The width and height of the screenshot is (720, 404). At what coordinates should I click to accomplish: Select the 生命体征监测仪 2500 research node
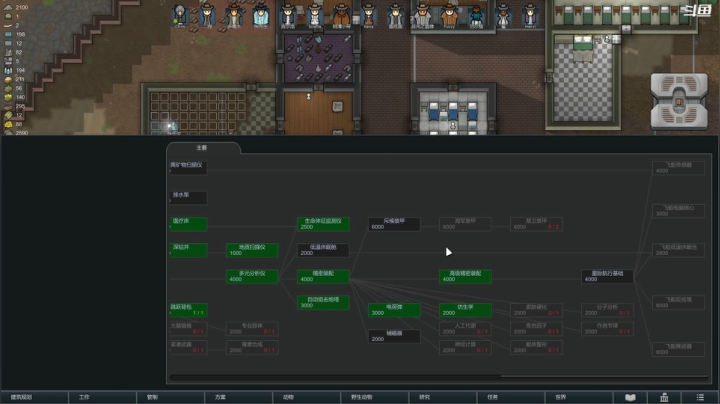tap(323, 224)
